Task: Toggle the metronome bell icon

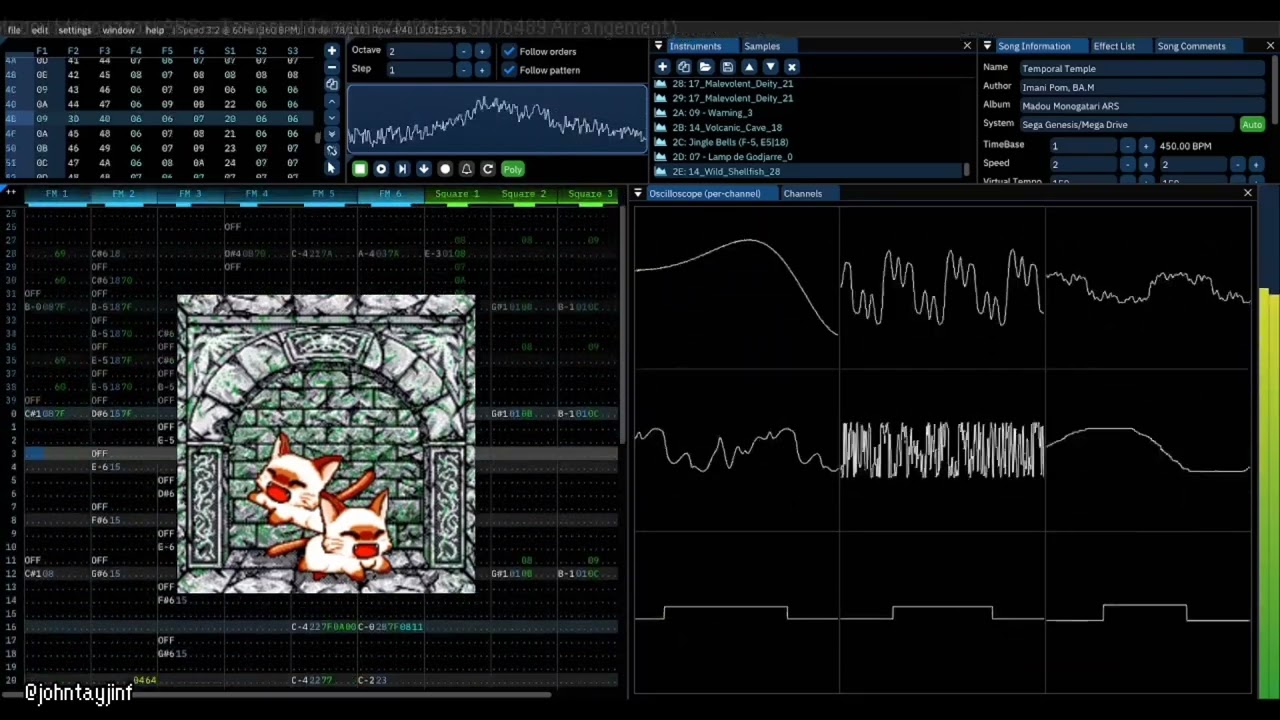Action: click(x=466, y=169)
